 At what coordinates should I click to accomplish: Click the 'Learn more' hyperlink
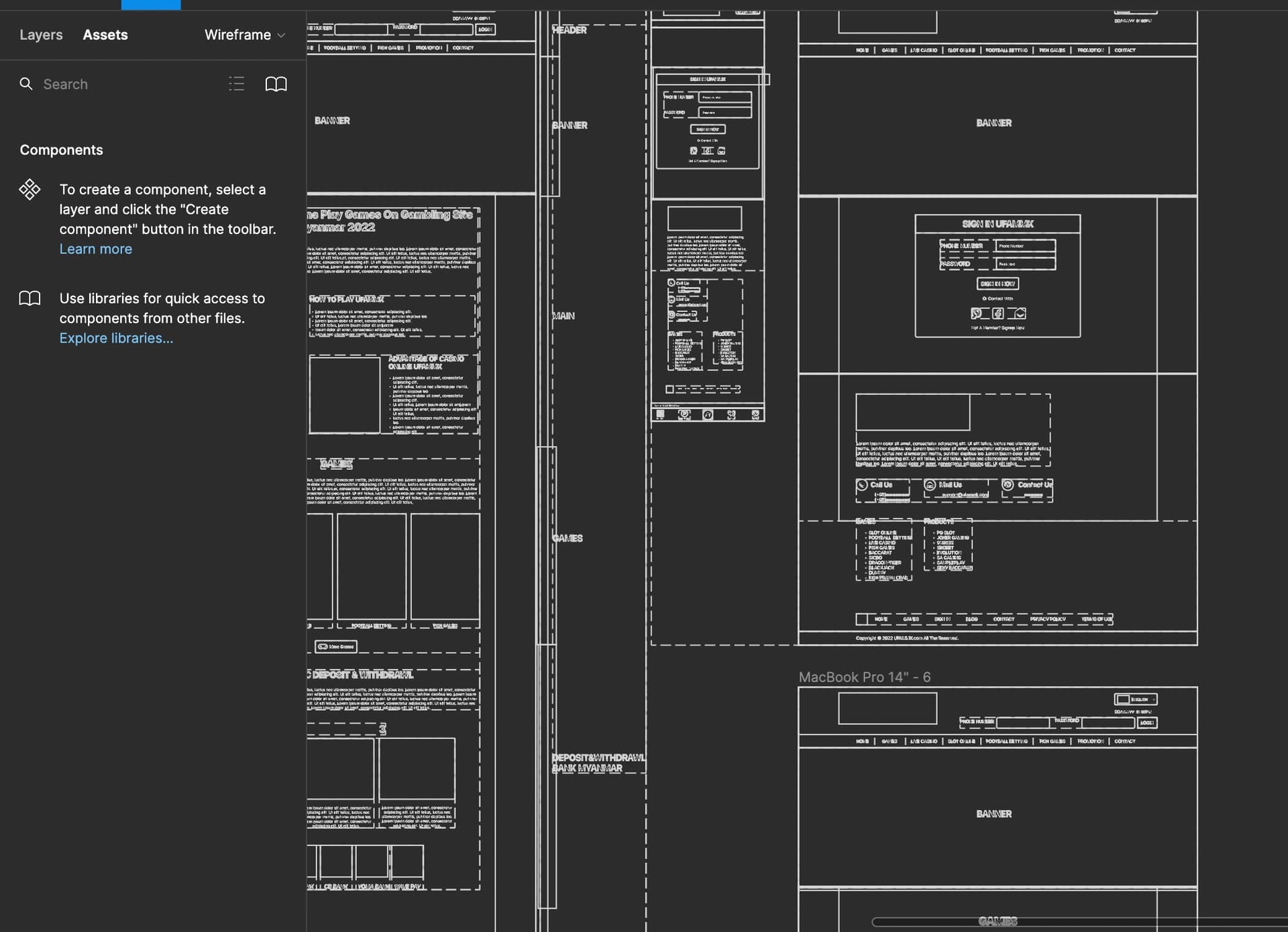tap(96, 248)
